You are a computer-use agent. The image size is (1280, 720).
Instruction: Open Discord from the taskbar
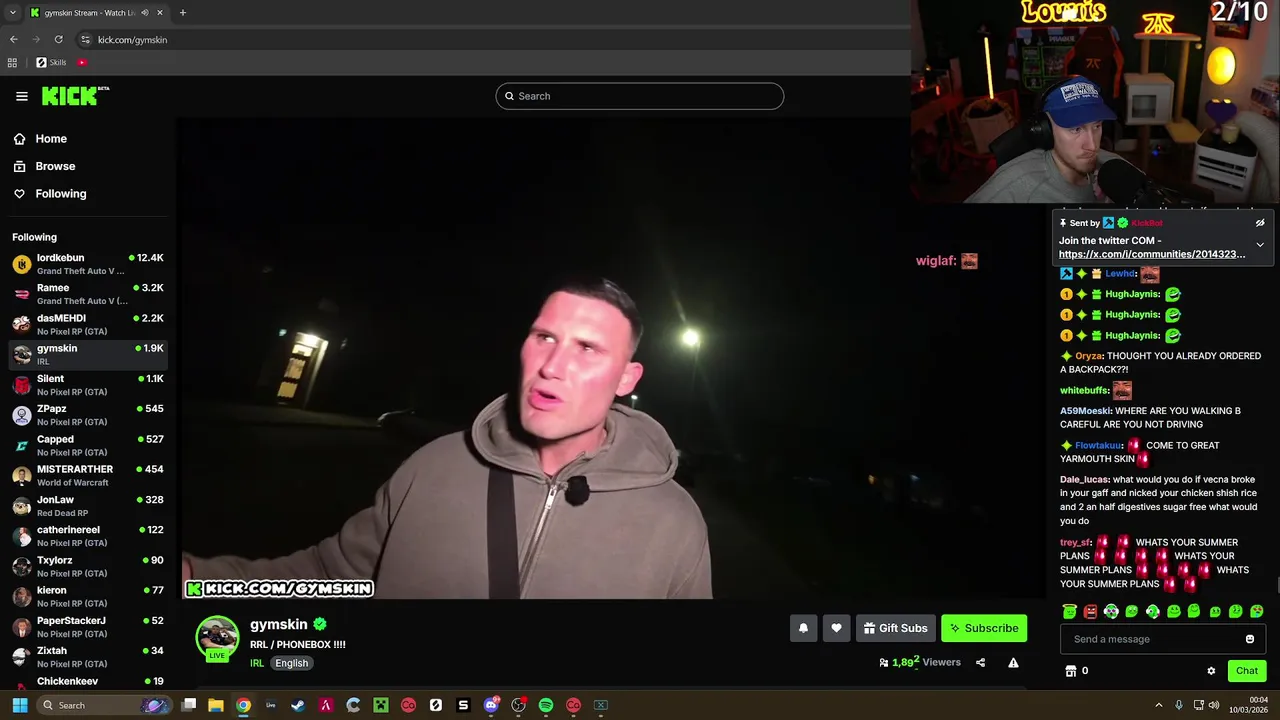coord(491,705)
